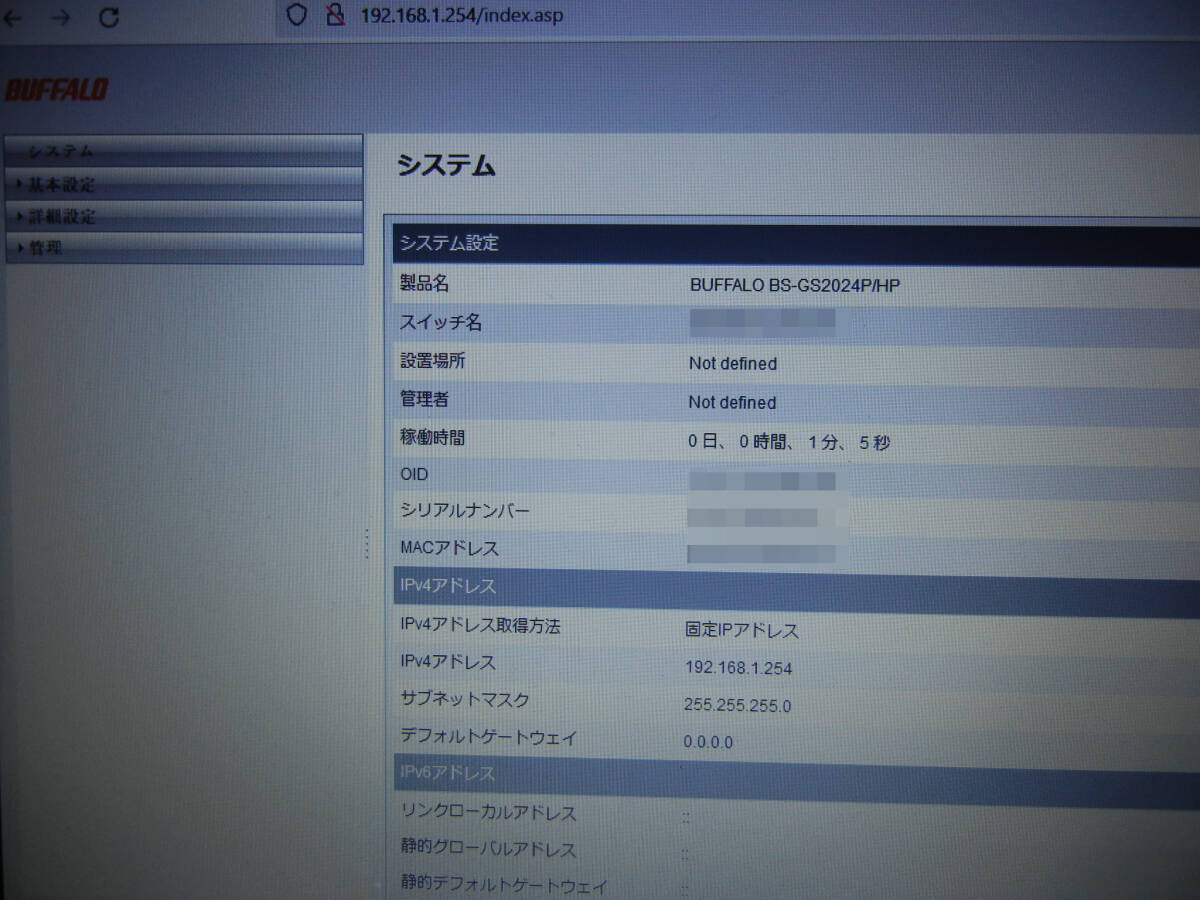The image size is (1200, 900).
Task: Click the 稼働時間 label
Action: click(x=433, y=437)
